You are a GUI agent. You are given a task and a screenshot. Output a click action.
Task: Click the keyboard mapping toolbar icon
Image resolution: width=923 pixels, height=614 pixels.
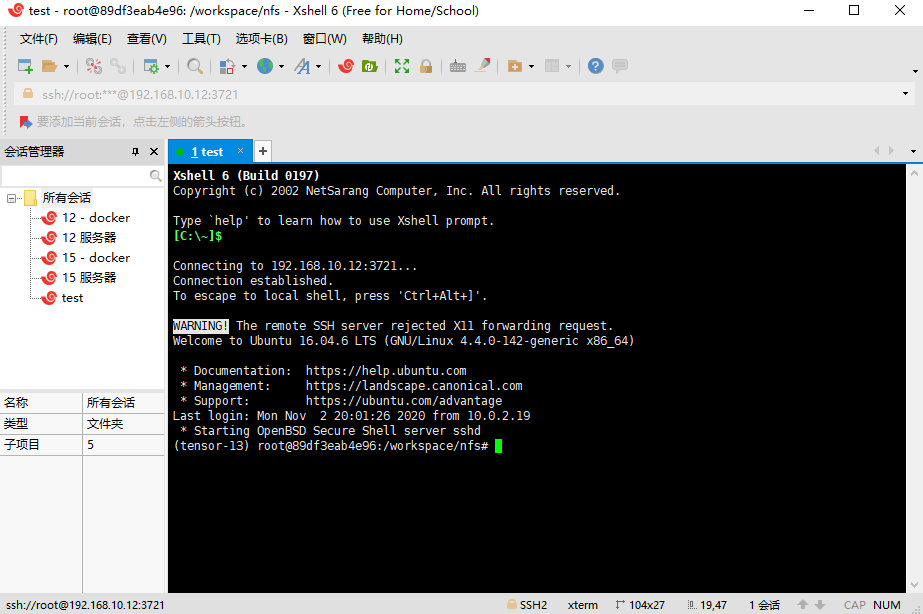click(x=458, y=66)
